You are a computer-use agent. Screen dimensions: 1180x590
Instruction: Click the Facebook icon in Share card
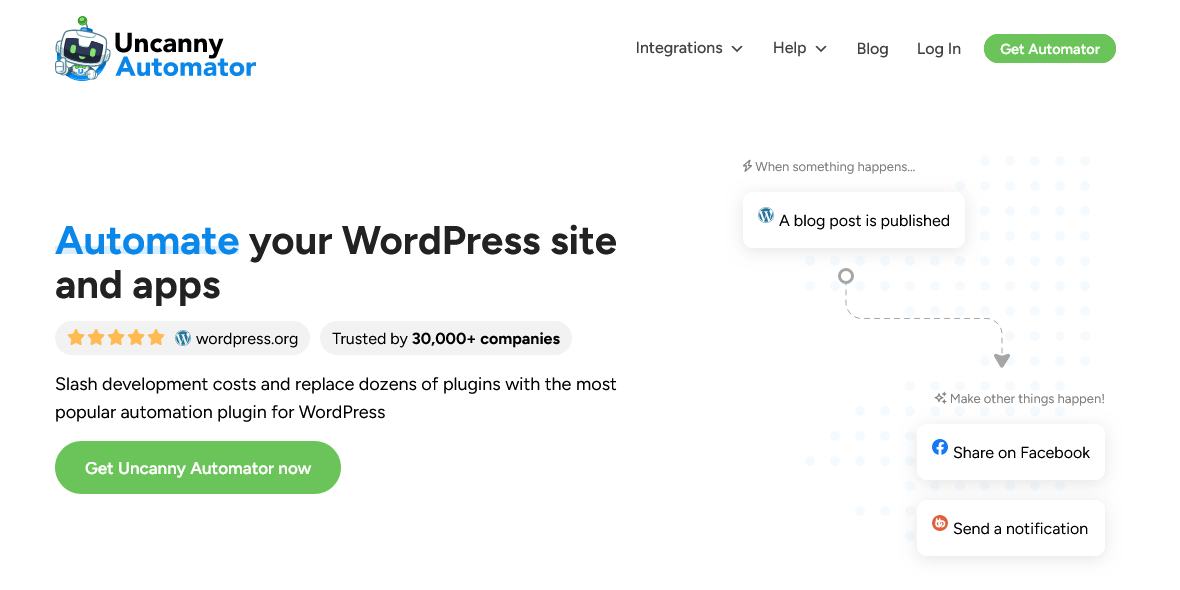point(940,447)
